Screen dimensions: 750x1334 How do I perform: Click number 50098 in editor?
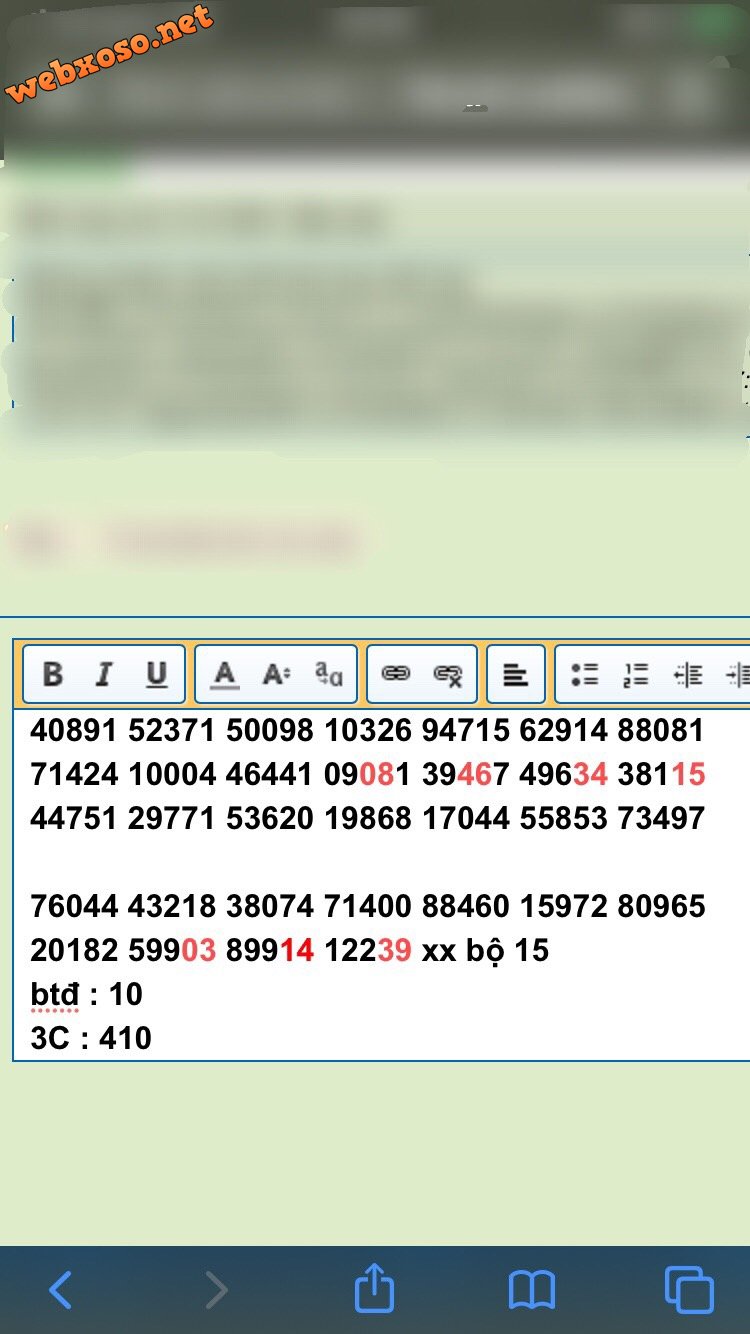(270, 730)
